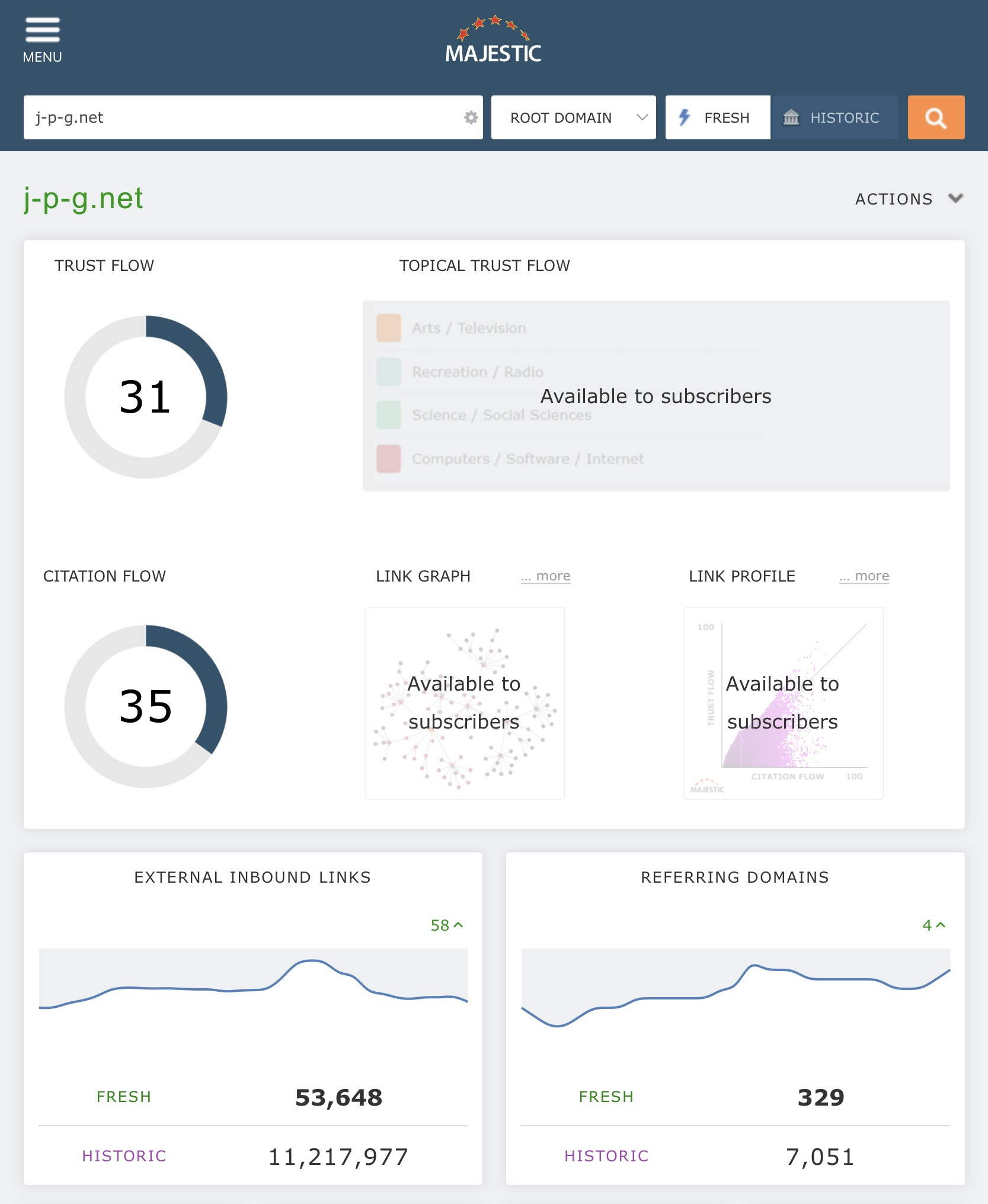The height and width of the screenshot is (1204, 988).
Task: Click the Citation Flow 35 gauge
Action: coord(146,706)
